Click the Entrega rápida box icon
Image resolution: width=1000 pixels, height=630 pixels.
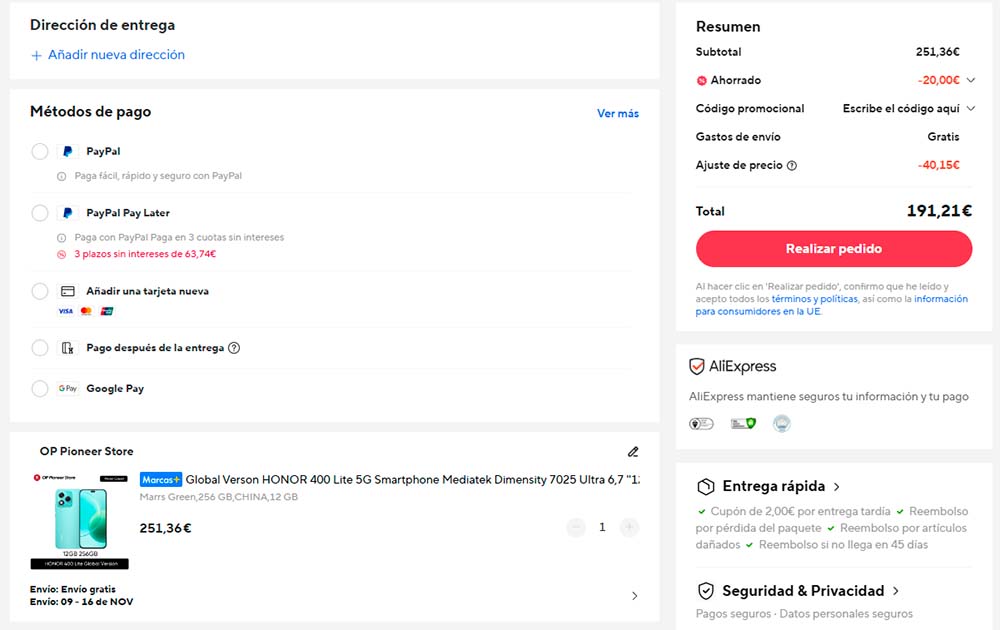click(x=706, y=487)
